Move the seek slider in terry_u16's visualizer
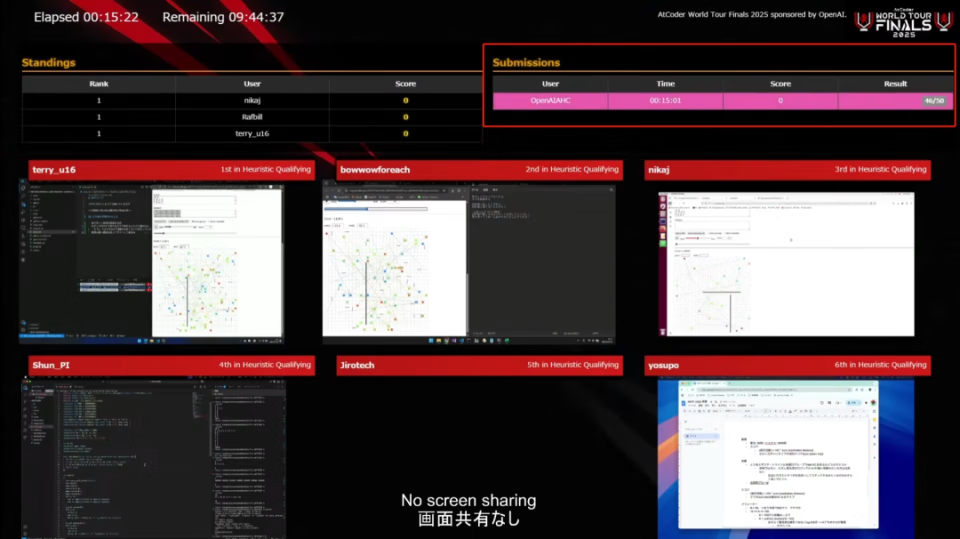 [195, 233]
